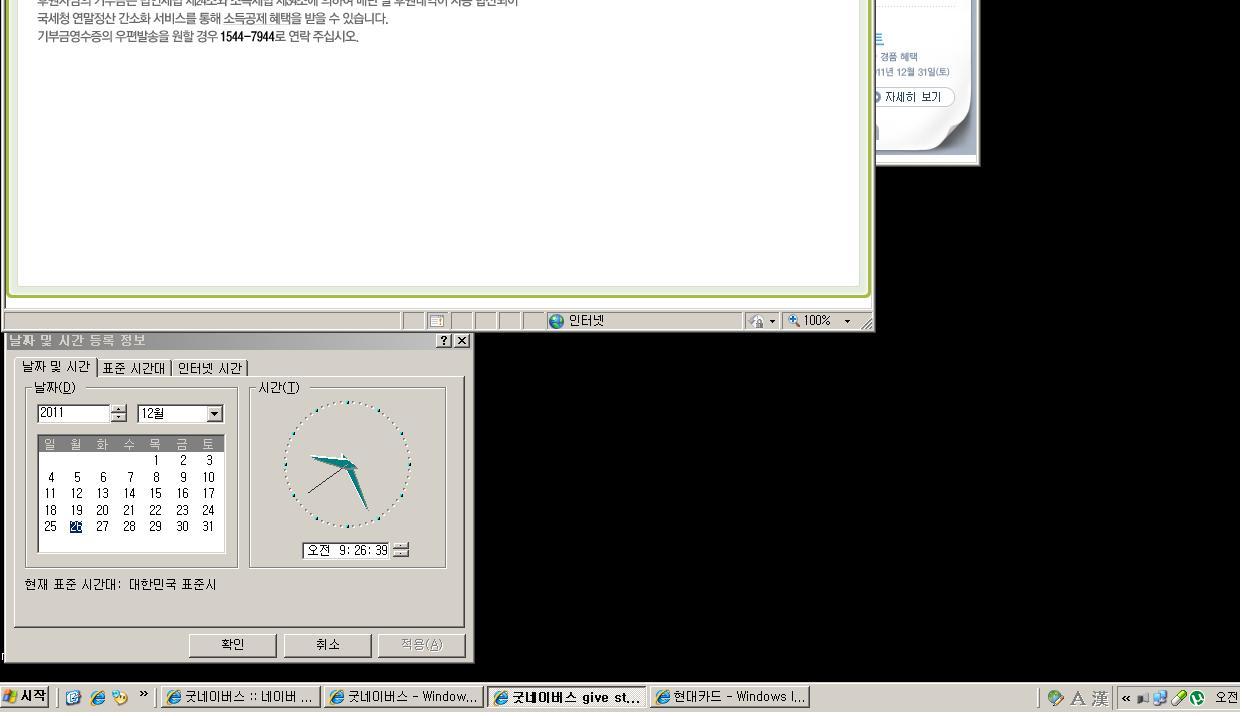The width and height of the screenshot is (1242, 716).
Task: Select day 15 in the calendar
Action: [x=156, y=493]
